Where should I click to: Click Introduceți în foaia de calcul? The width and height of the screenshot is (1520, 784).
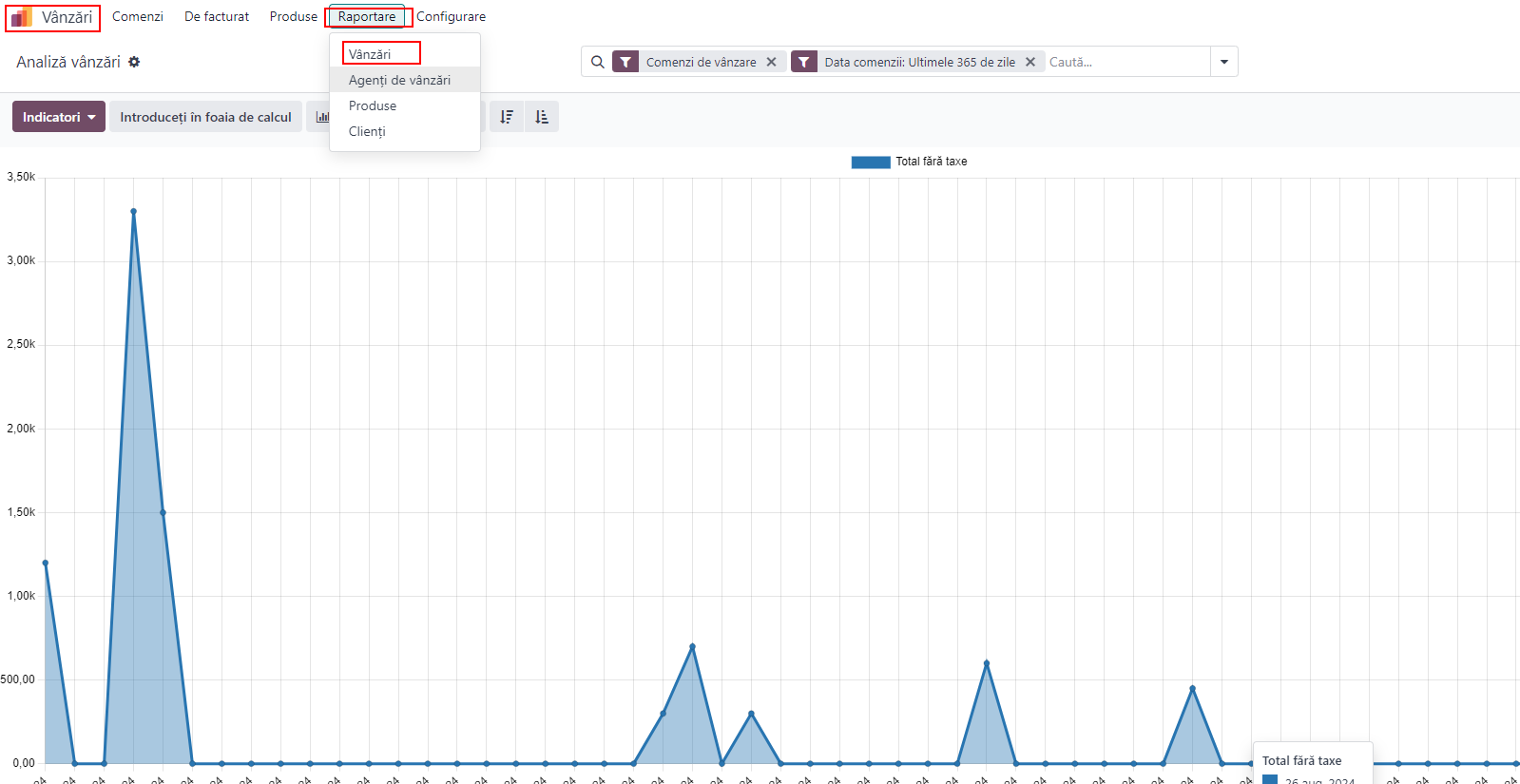(x=205, y=117)
